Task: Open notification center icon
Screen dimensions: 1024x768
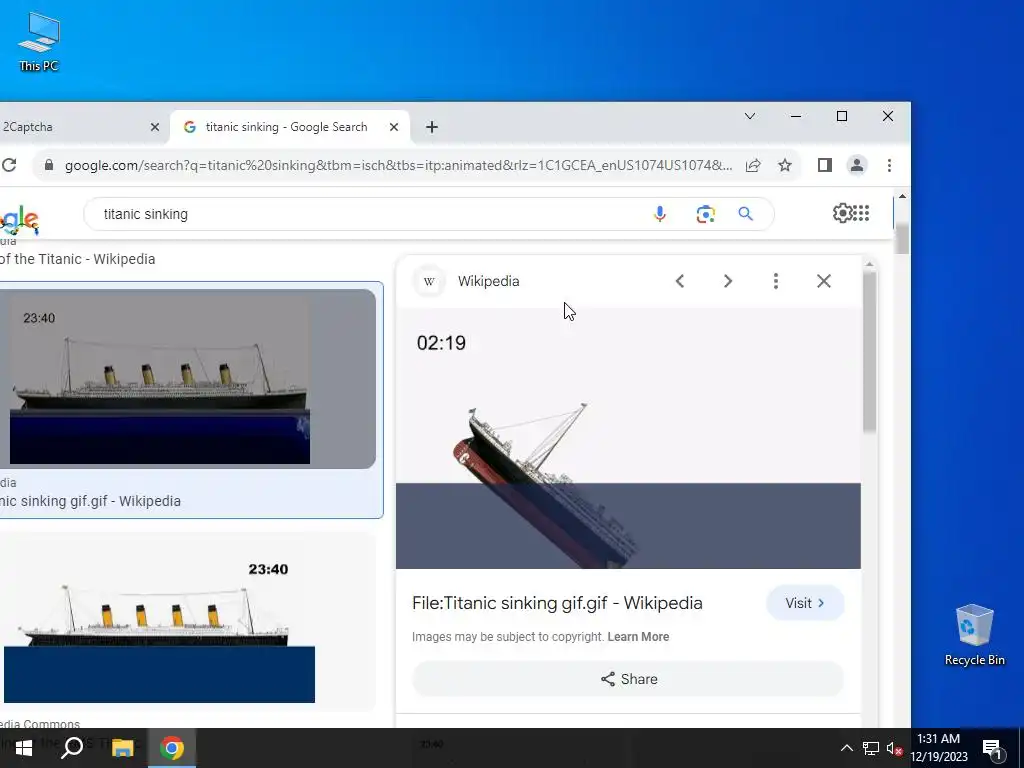Action: coord(992,749)
